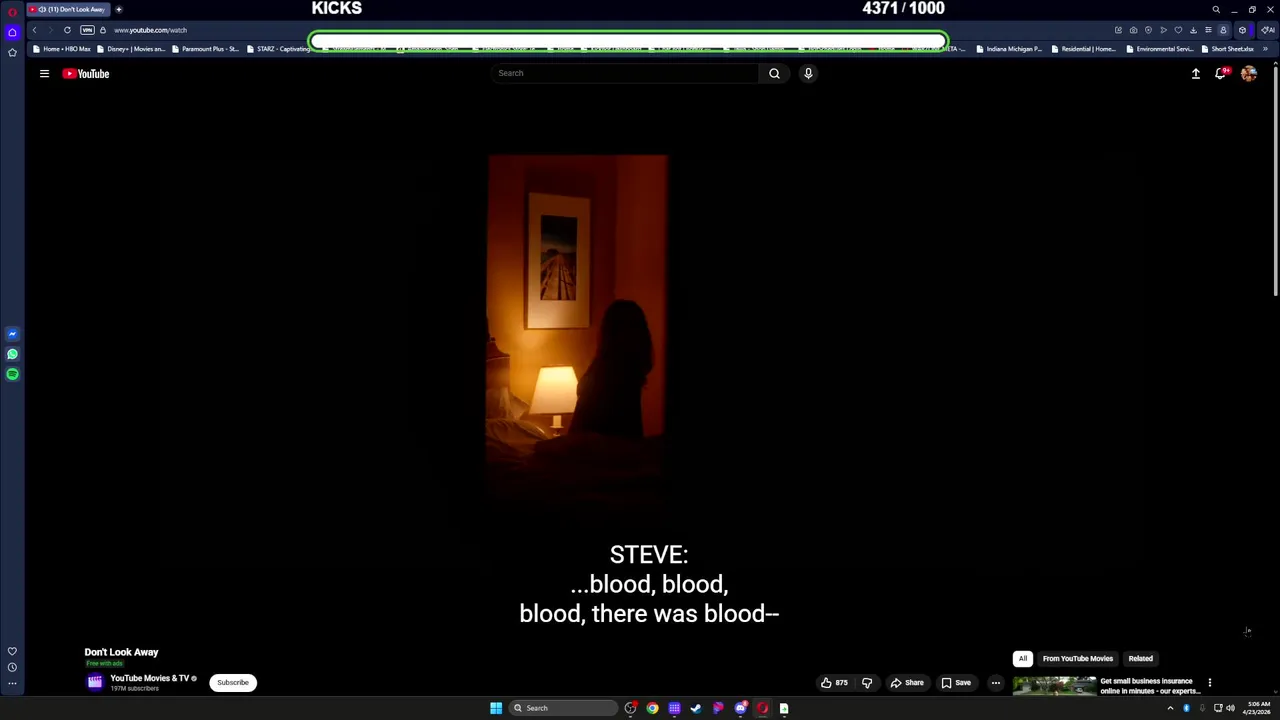Open the sidebar history clock icon

click(x=12, y=667)
